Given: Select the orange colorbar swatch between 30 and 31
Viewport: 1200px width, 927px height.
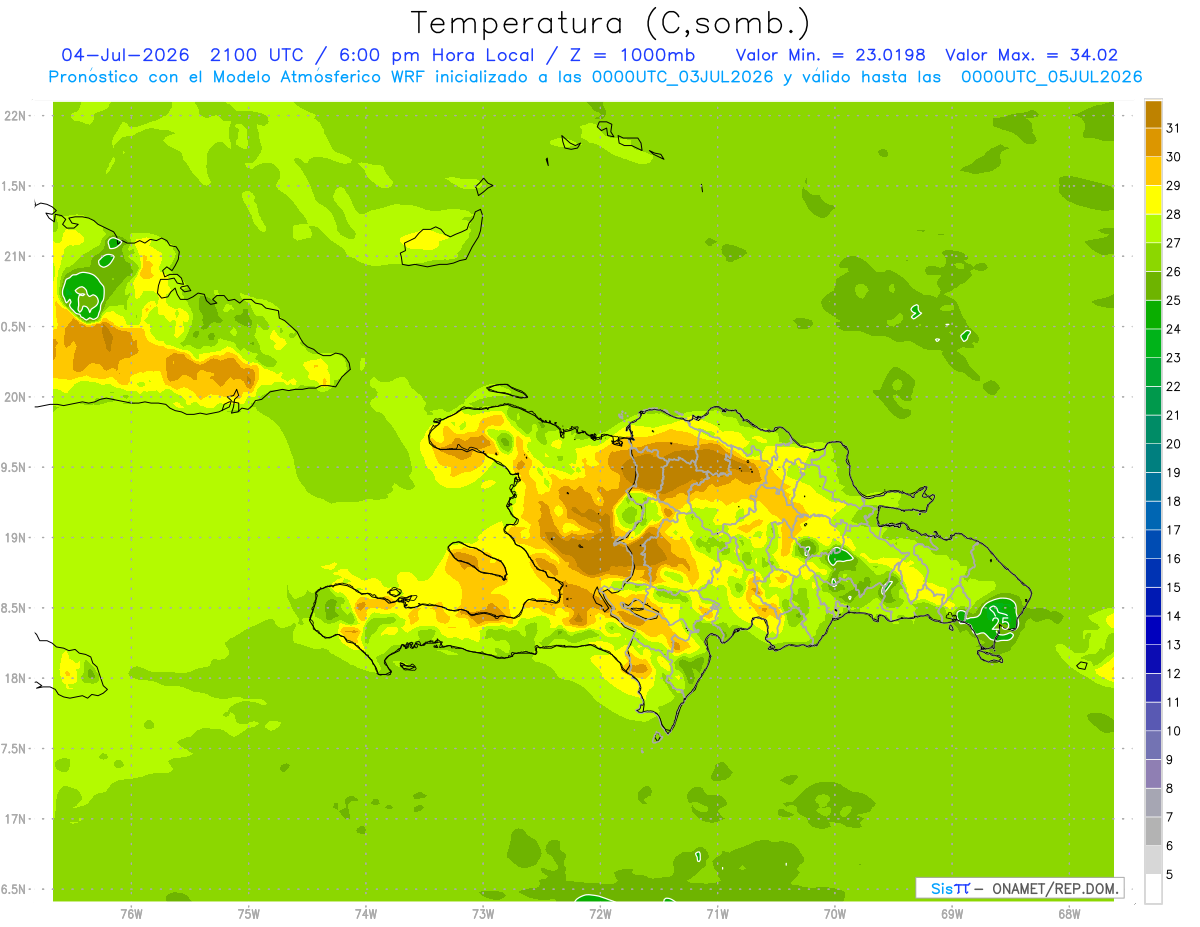Looking at the screenshot, I should pos(1153,142).
